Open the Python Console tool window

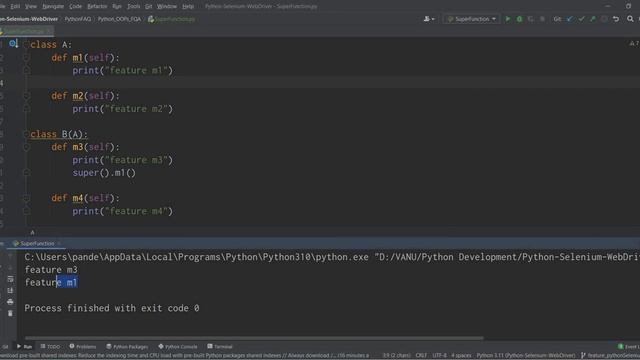pyautogui.click(x=178, y=347)
